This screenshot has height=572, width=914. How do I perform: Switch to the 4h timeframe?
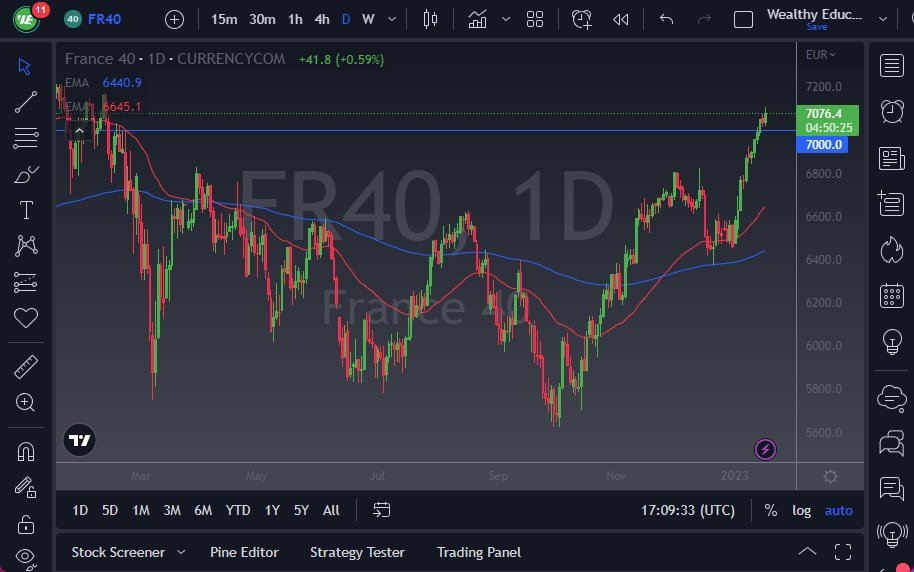[322, 19]
